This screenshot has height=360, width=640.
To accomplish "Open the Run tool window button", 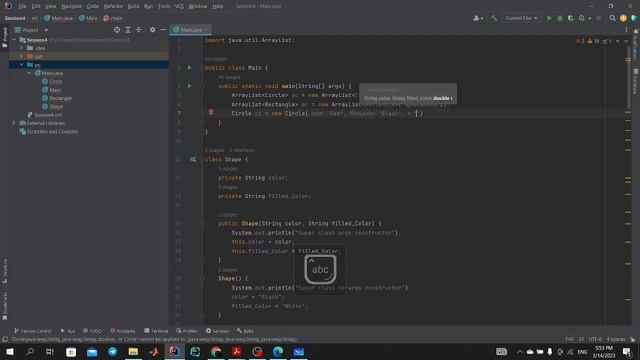I will click(68, 331).
